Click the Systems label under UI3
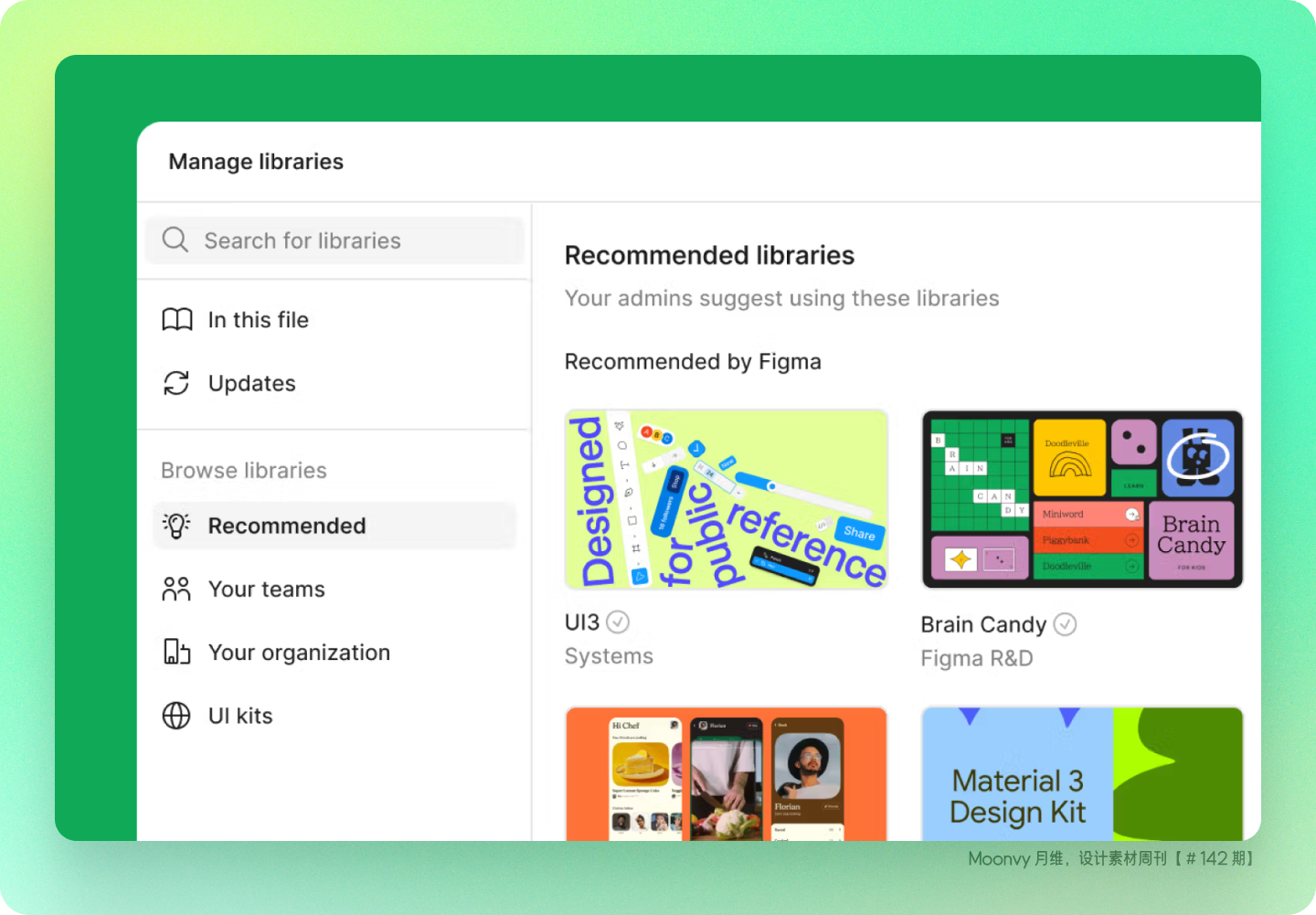Viewport: 1316px width, 915px height. click(x=609, y=656)
